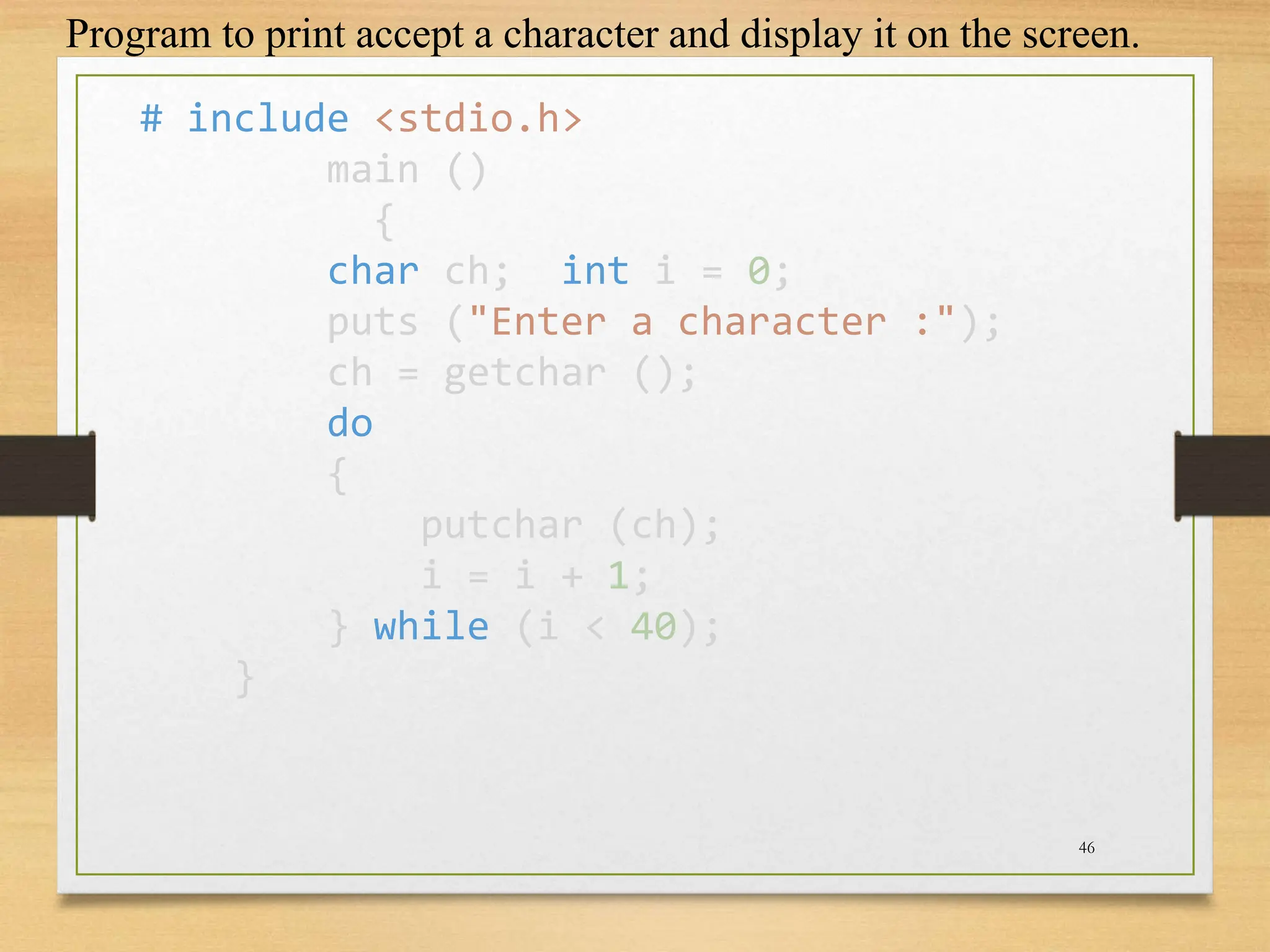Click the 'putchar (ch);' statement
1270x952 pixels.
click(x=569, y=526)
